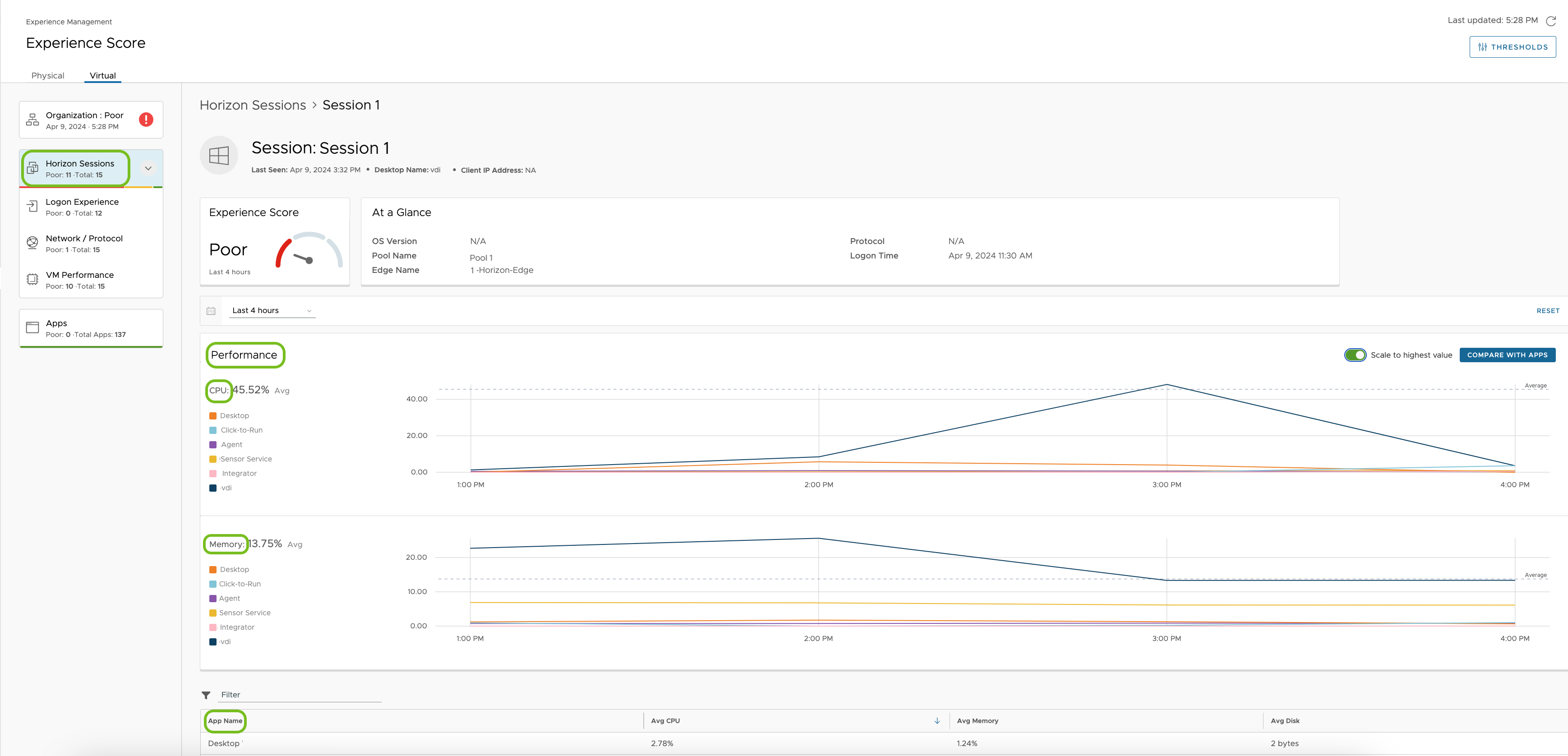Open the Thresholds settings
This screenshot has width=1568, height=756.
tap(1512, 47)
